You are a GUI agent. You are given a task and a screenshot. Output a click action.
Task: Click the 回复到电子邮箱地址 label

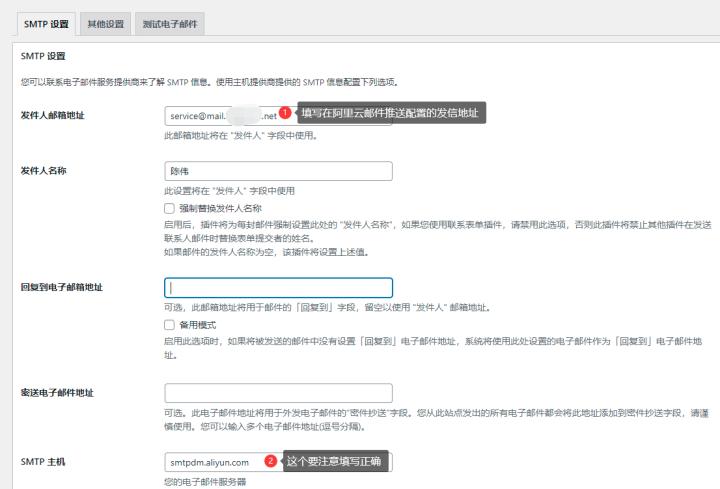coord(62,287)
